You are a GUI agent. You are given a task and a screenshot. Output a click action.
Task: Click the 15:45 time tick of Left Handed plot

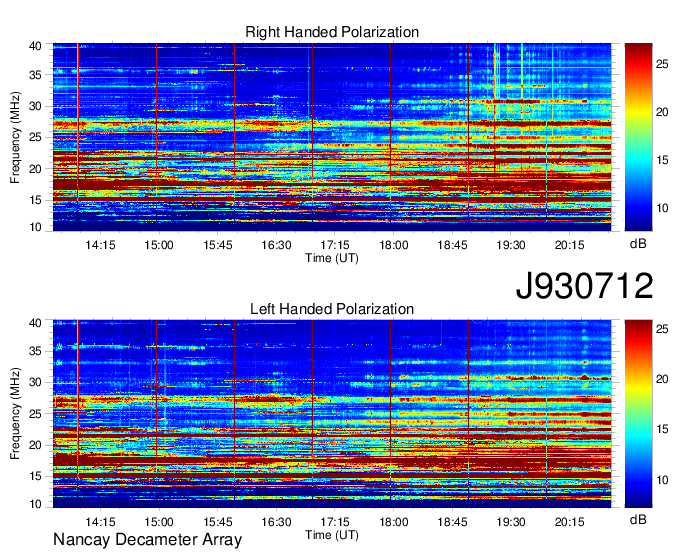218,521
